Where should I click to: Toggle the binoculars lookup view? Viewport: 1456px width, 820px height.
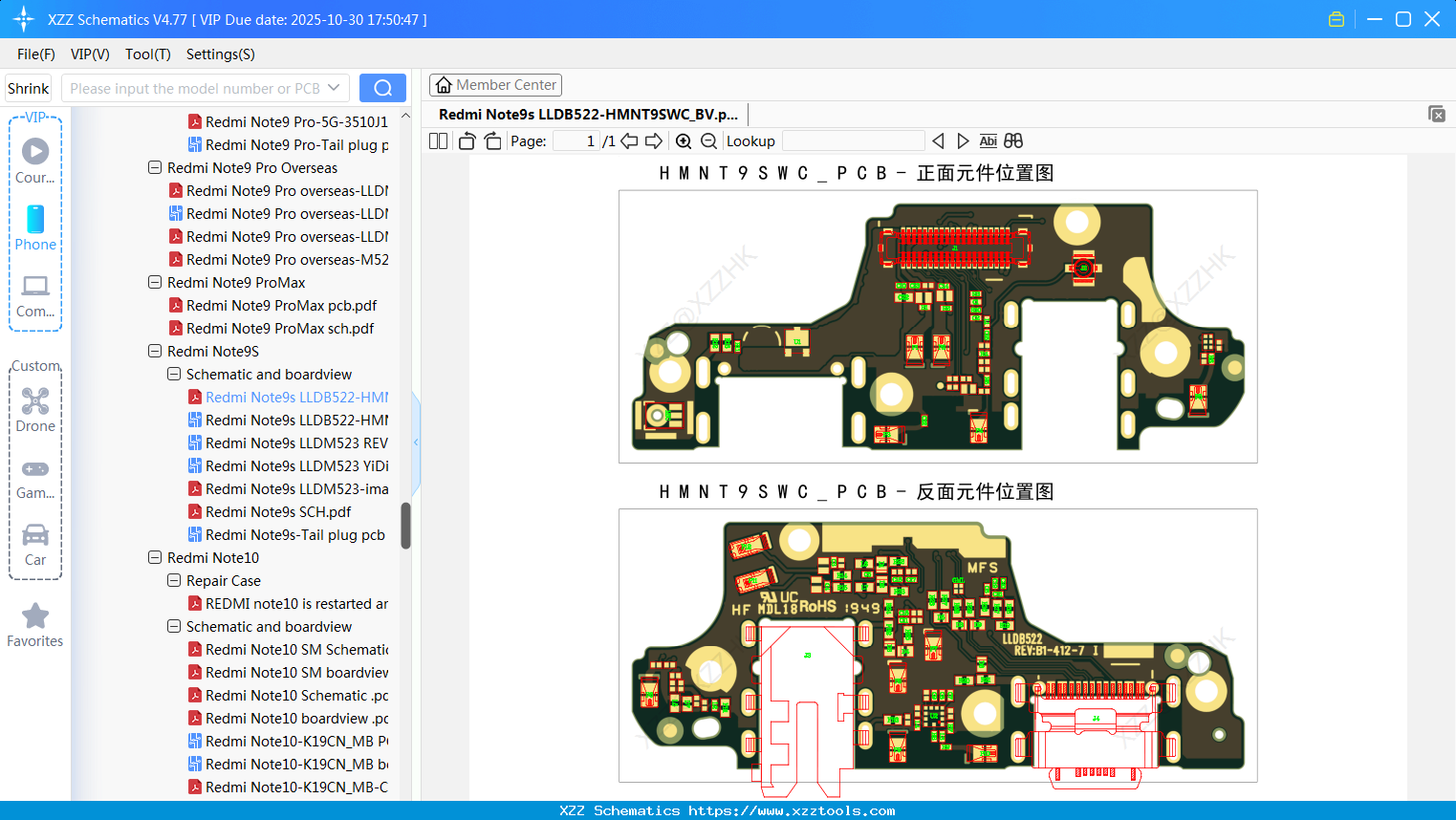1012,140
